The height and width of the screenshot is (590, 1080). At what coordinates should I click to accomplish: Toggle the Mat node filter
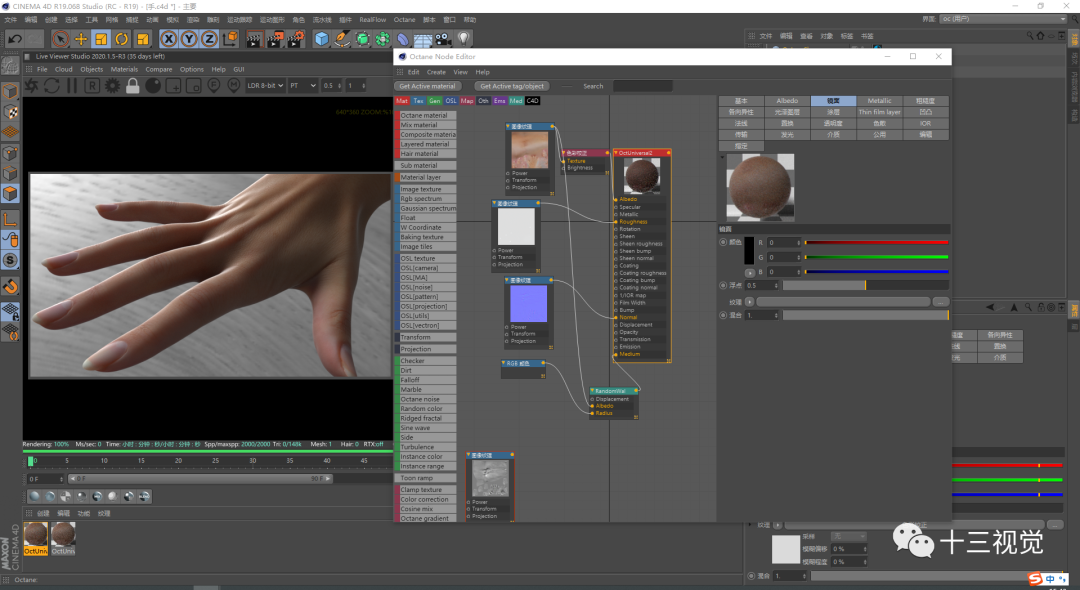pyautogui.click(x=402, y=101)
